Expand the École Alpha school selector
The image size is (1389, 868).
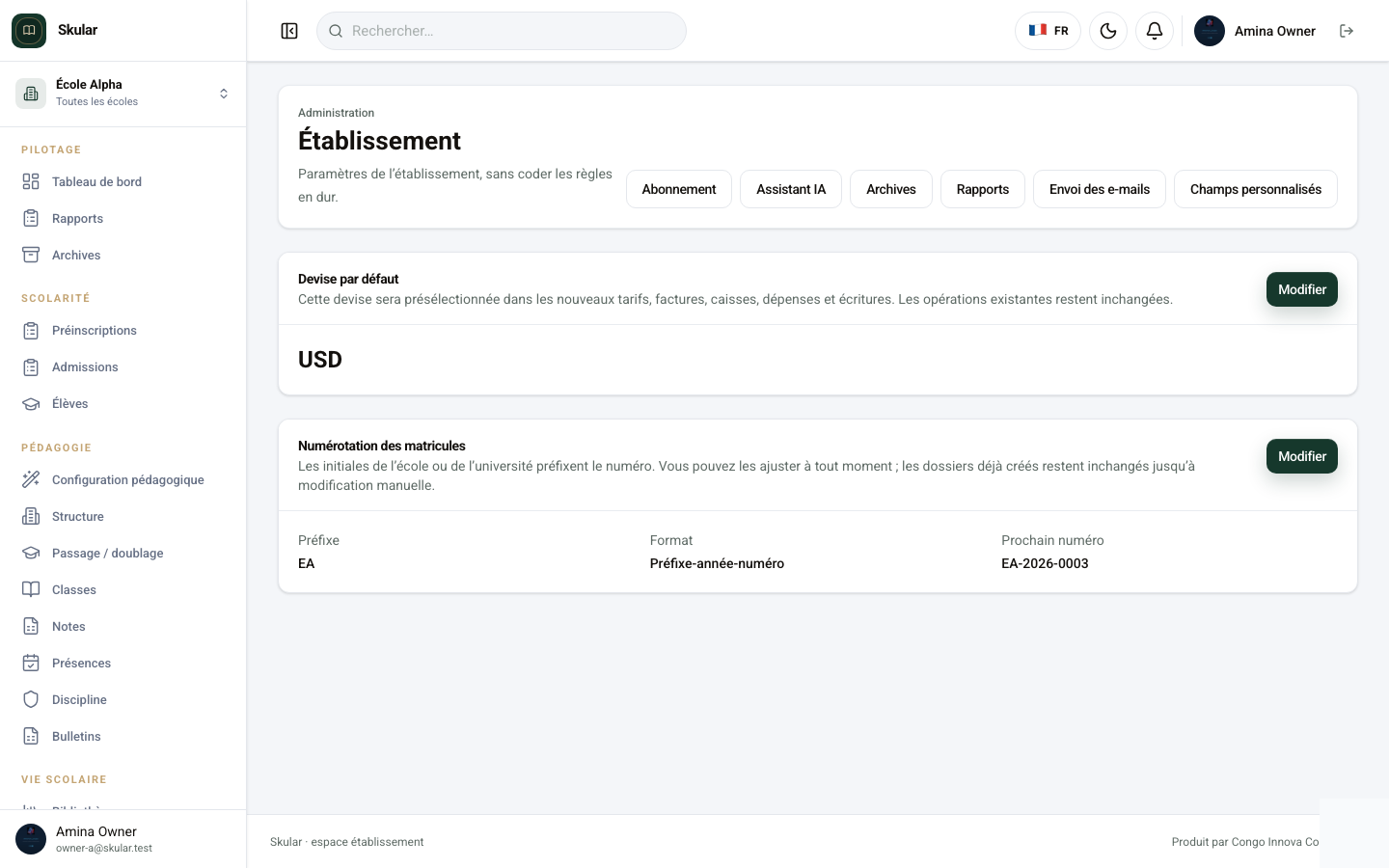coord(123,94)
